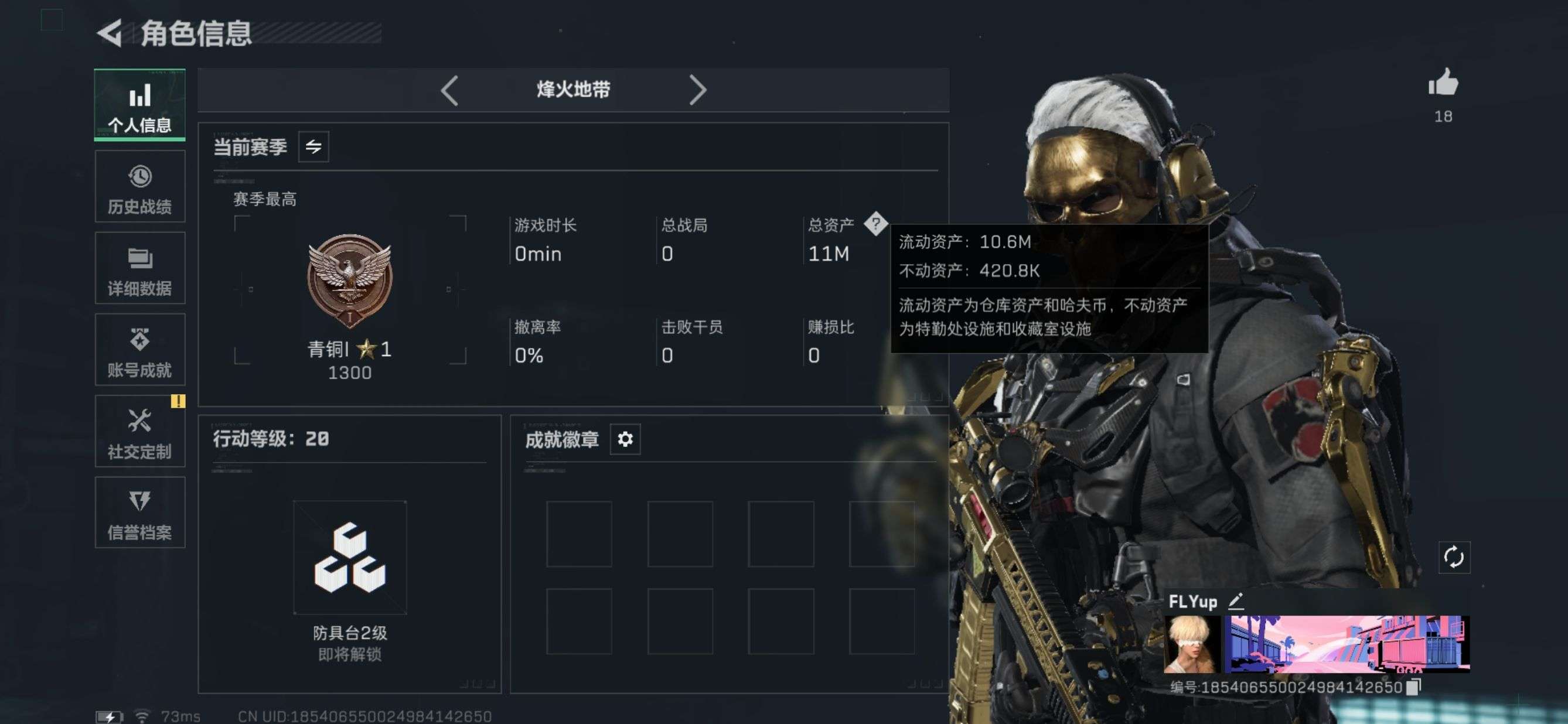Click the rotate character refresh icon
Viewport: 1568px width, 724px height.
click(x=1454, y=556)
